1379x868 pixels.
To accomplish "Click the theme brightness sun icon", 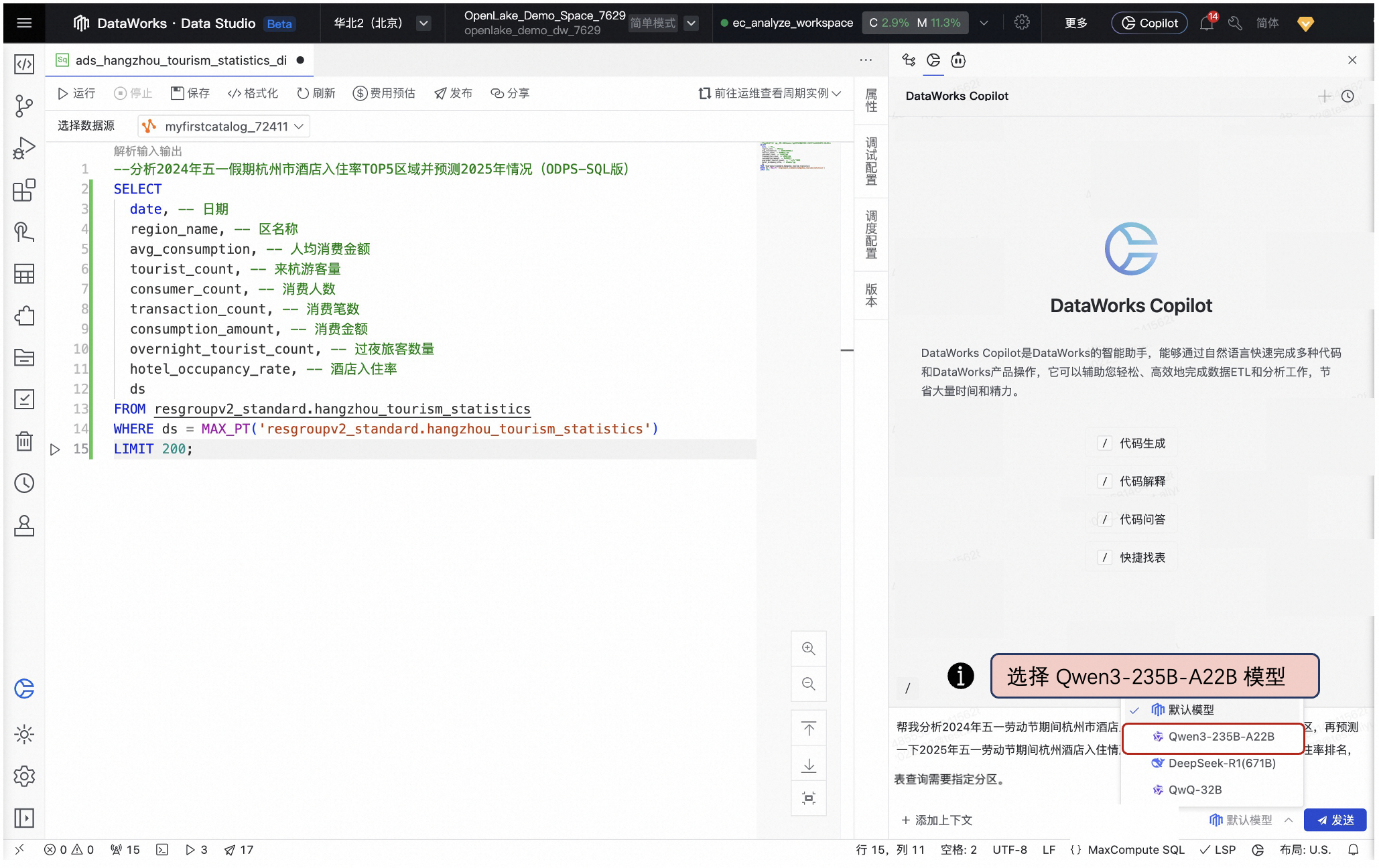I will (24, 734).
